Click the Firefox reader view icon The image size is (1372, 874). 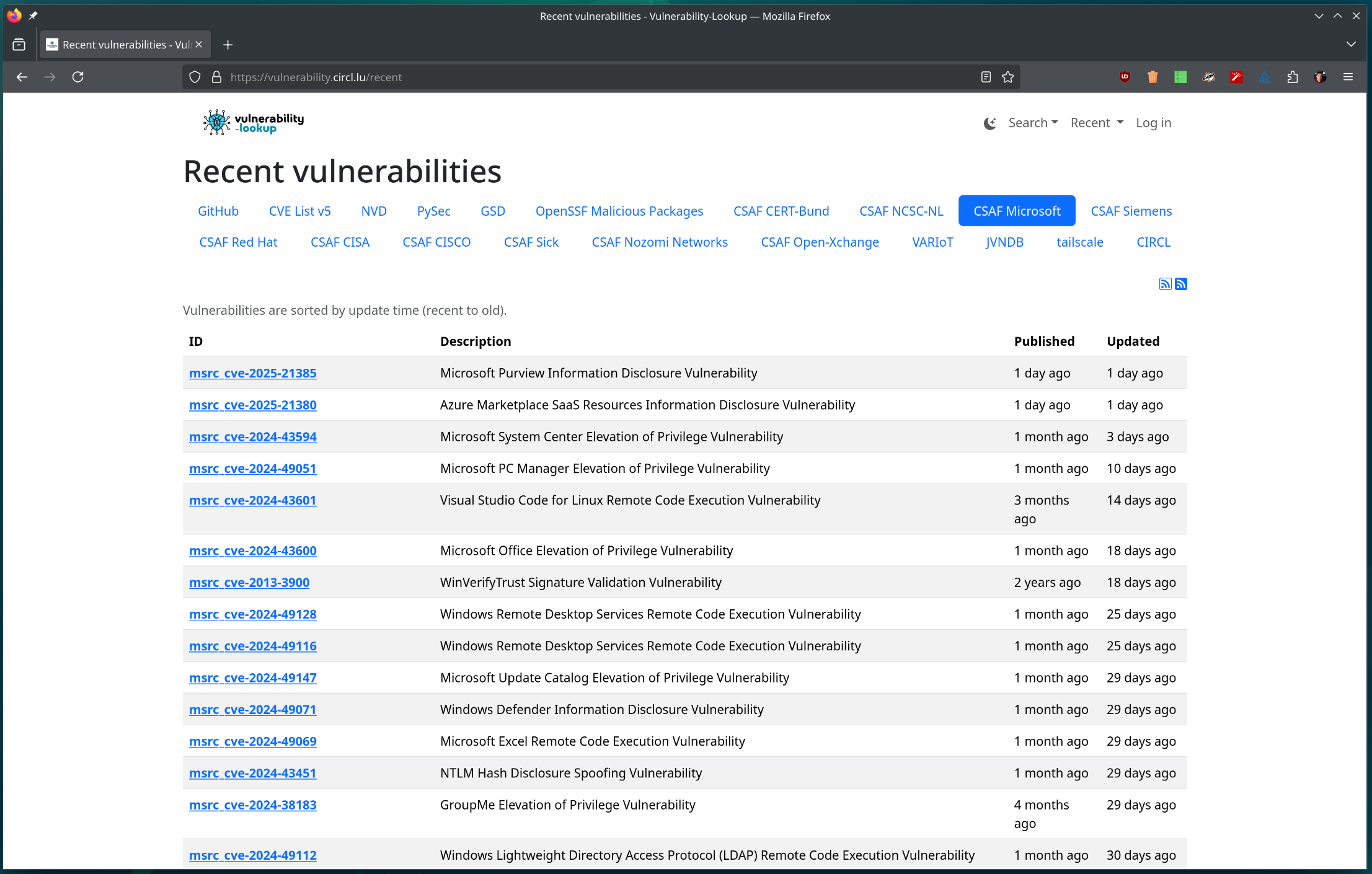click(x=986, y=77)
